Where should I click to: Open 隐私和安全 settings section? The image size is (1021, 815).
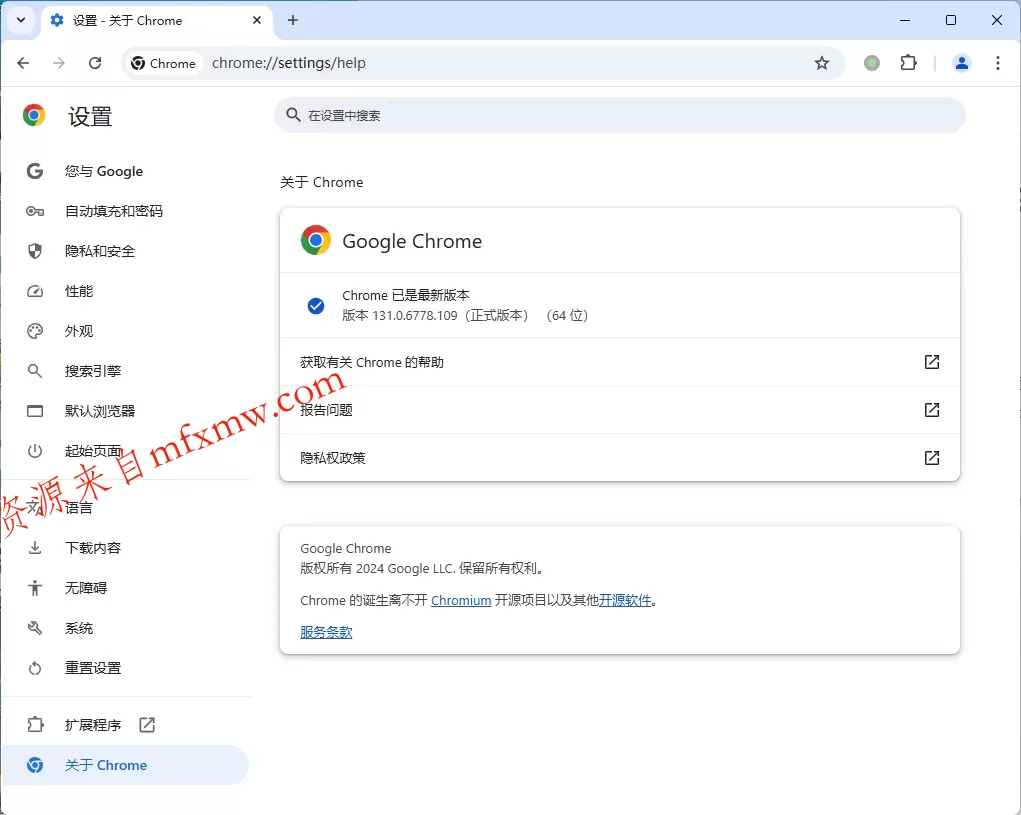tap(125, 251)
